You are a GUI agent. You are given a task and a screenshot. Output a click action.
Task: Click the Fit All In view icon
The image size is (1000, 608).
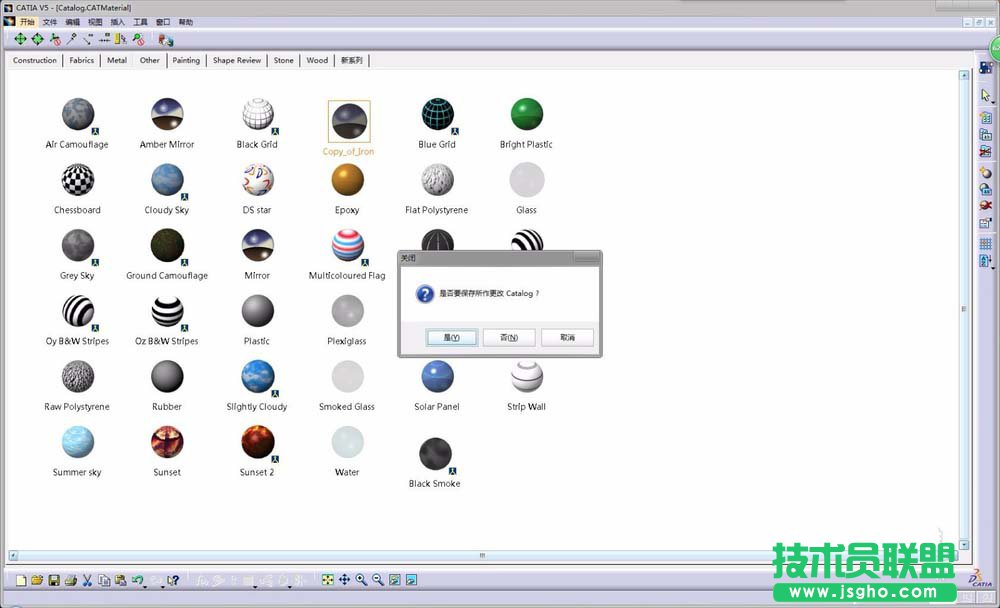(x=327, y=580)
